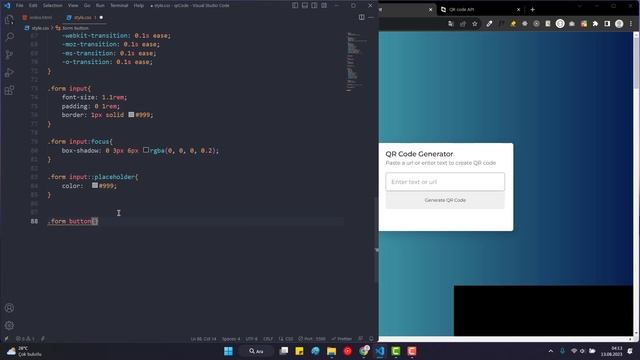
Task: Click UTF-8 encoding status item
Action: pos(251,339)
